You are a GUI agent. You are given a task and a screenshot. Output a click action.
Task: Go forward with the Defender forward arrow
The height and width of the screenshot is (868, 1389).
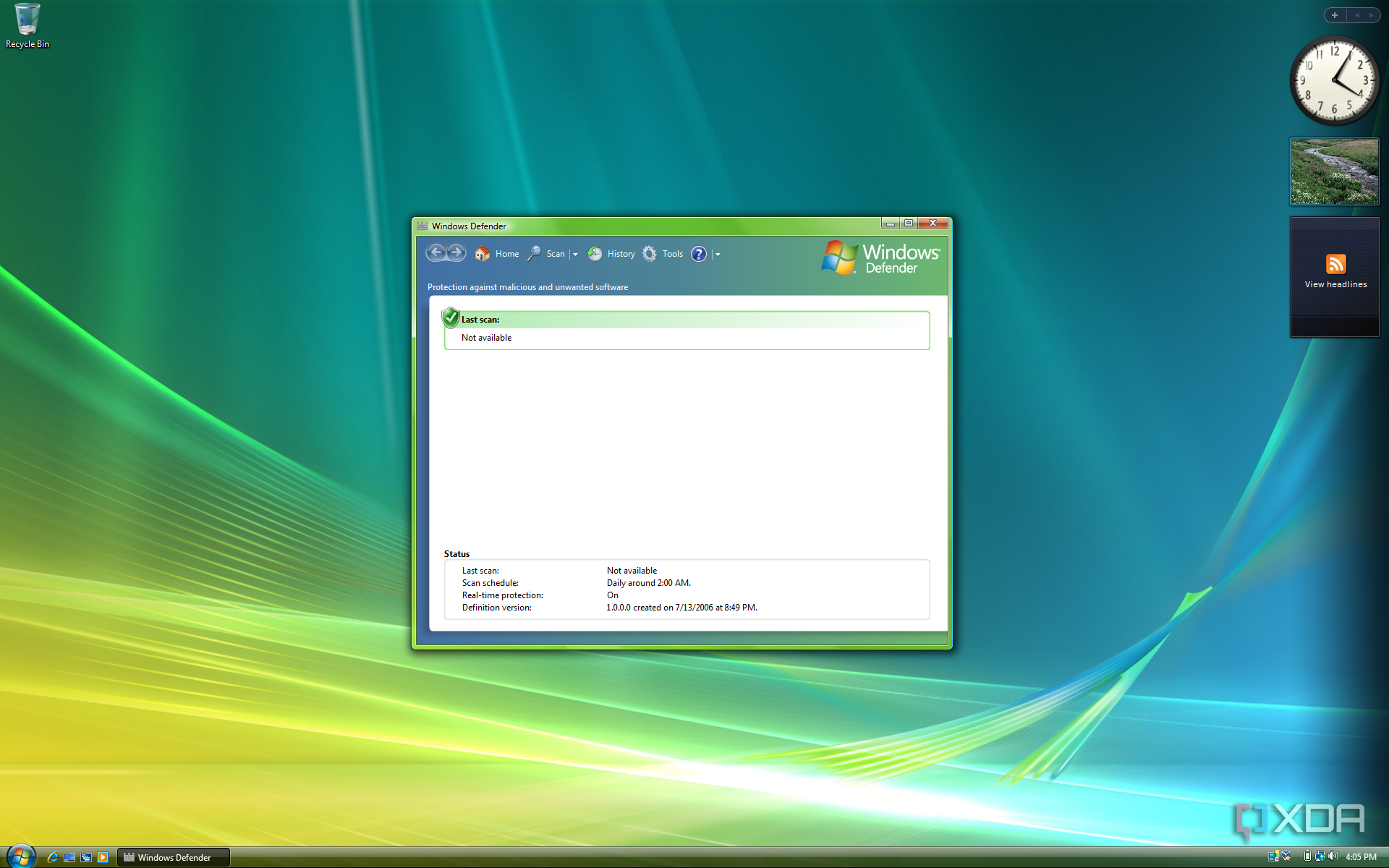click(x=456, y=252)
